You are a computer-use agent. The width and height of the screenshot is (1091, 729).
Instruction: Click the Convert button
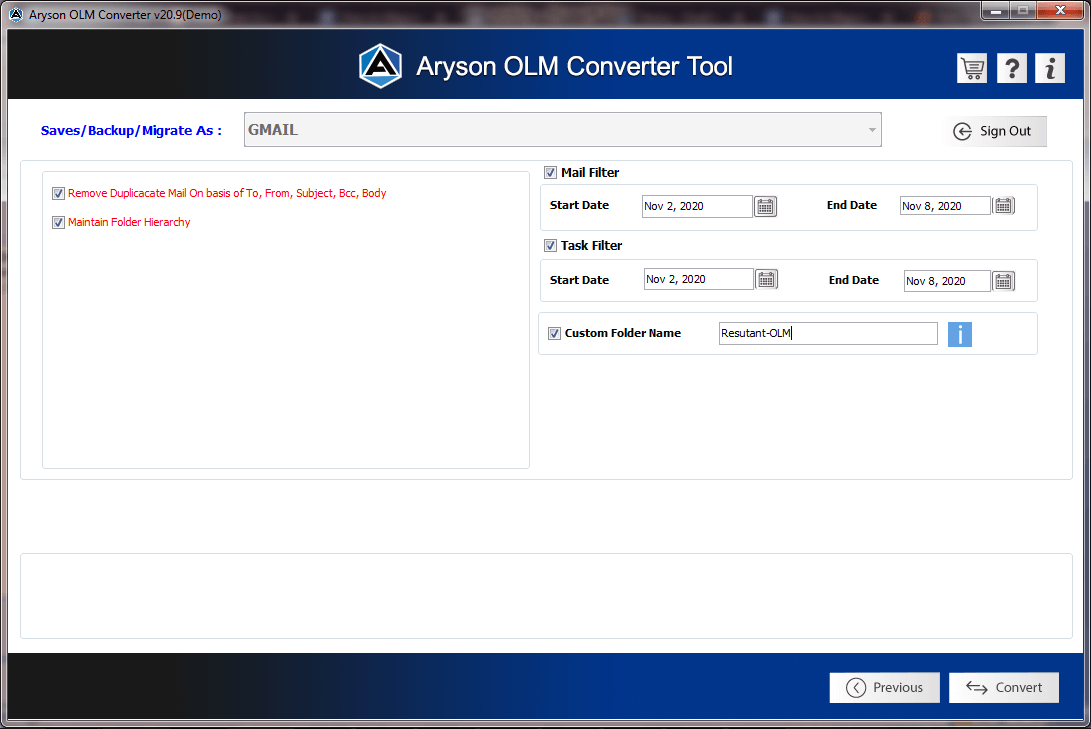[1004, 687]
